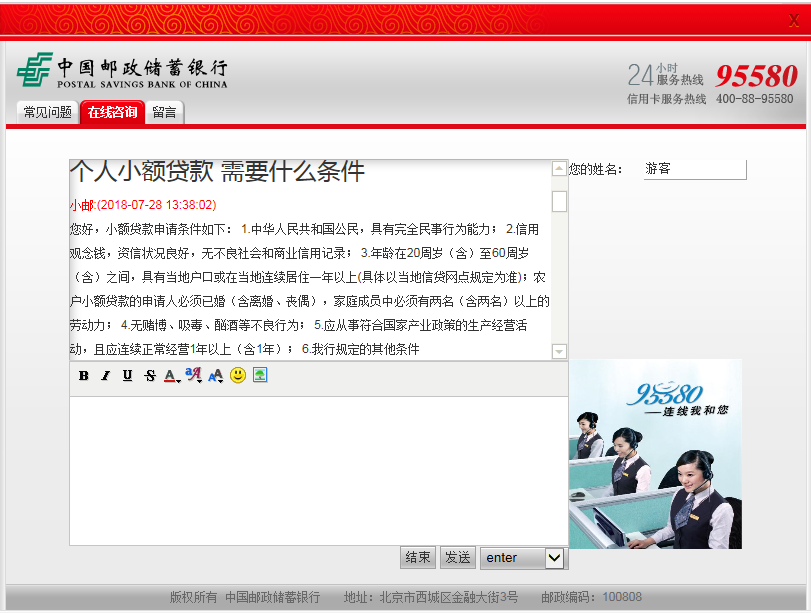Click the footer address 北京市西城区金融大街3号

point(448,597)
